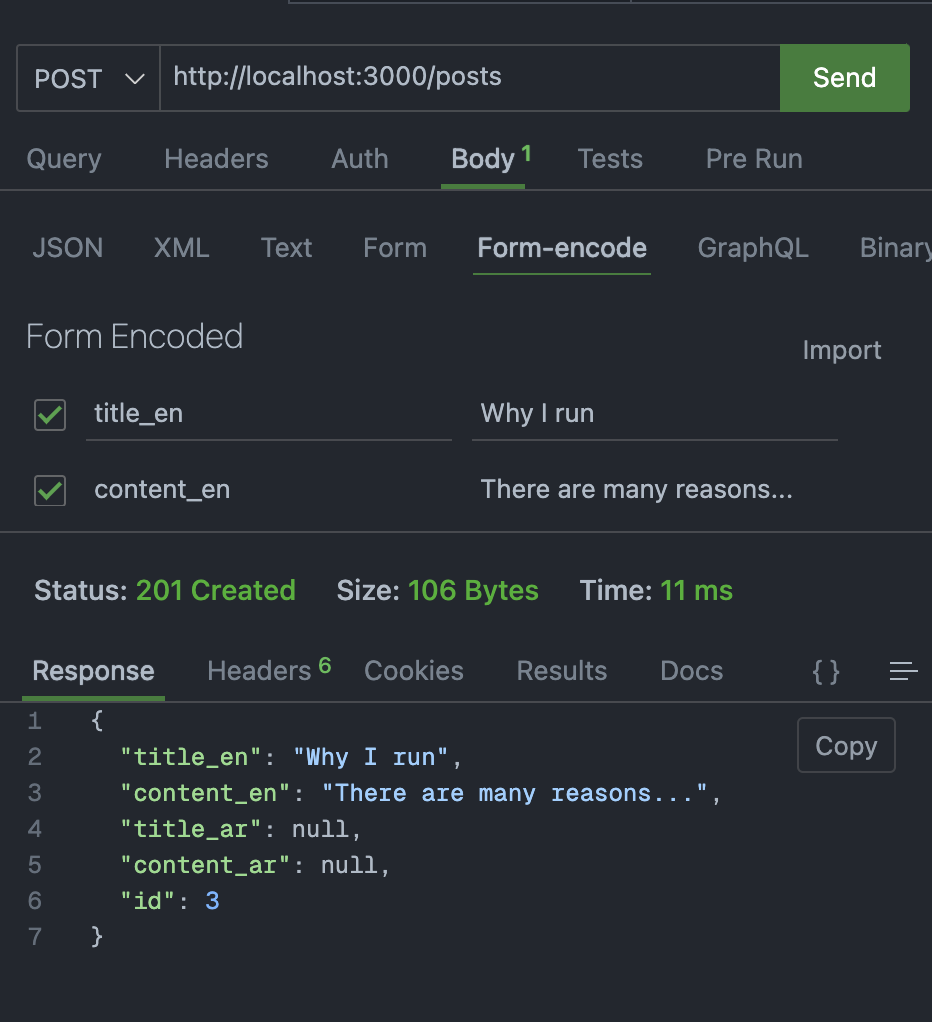The height and width of the screenshot is (1022, 932).
Task: Open the Docs tab
Action: pyautogui.click(x=691, y=671)
